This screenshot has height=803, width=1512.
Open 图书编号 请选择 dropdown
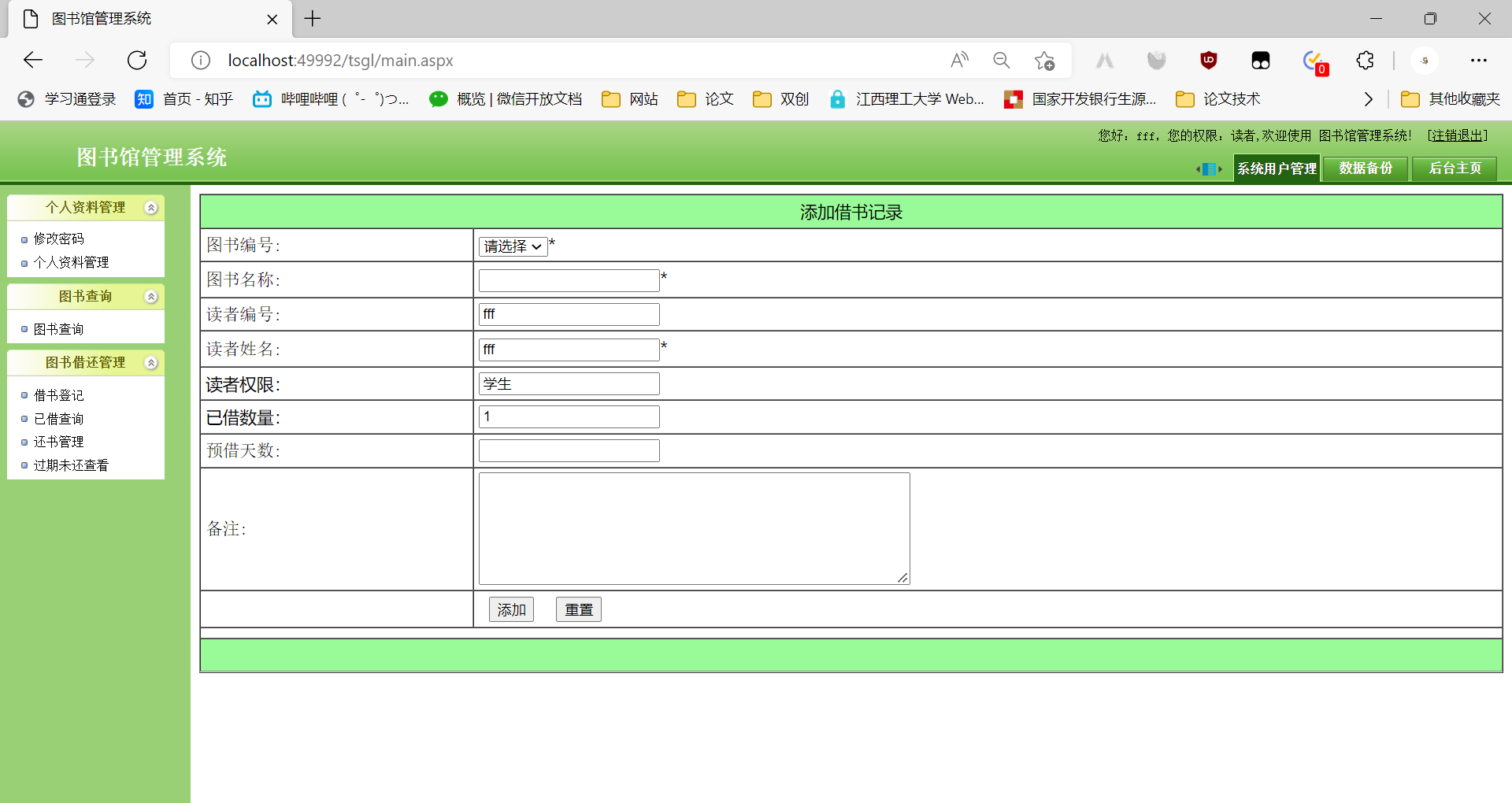click(x=513, y=246)
